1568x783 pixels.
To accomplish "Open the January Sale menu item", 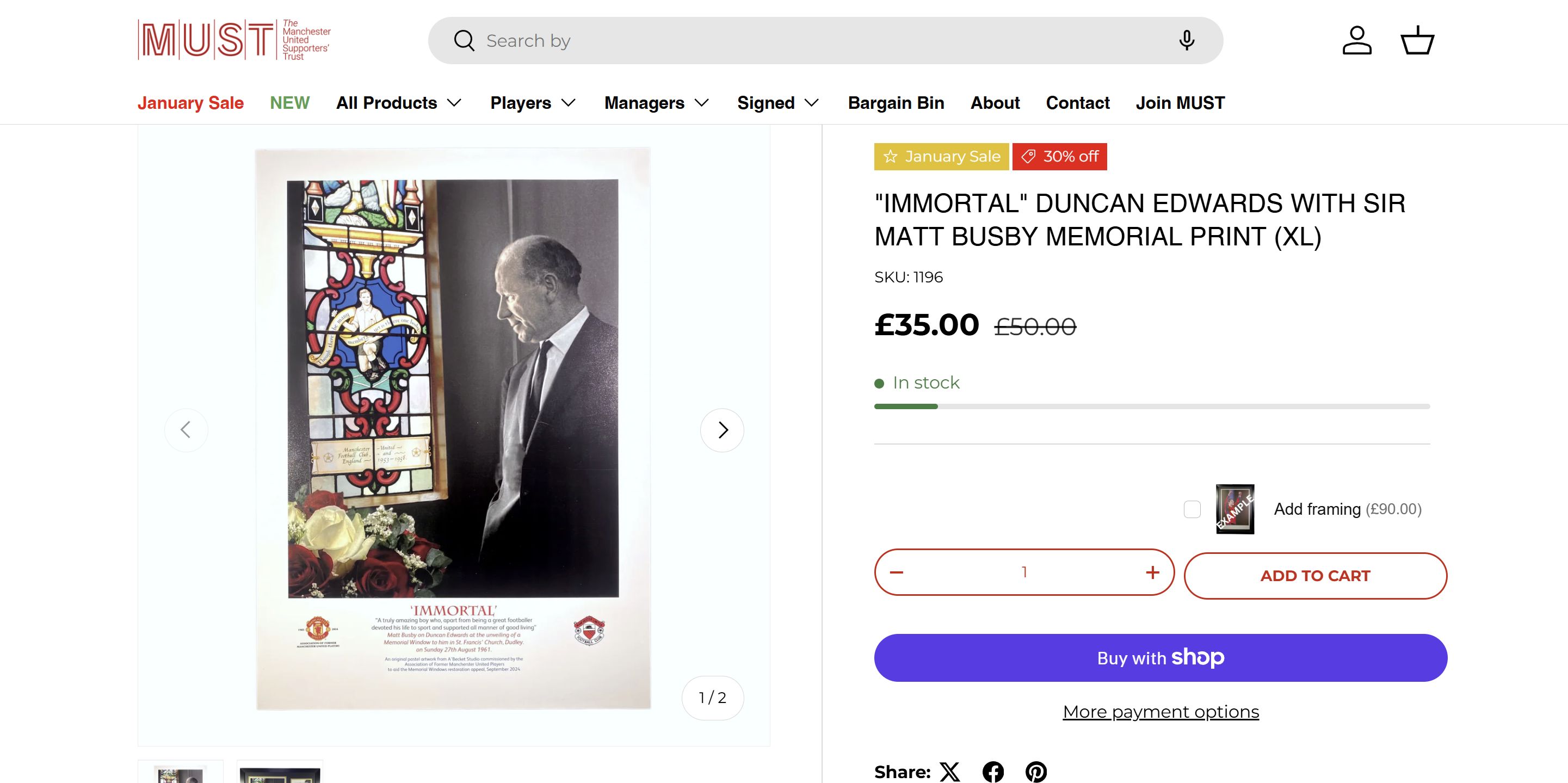I will click(190, 103).
